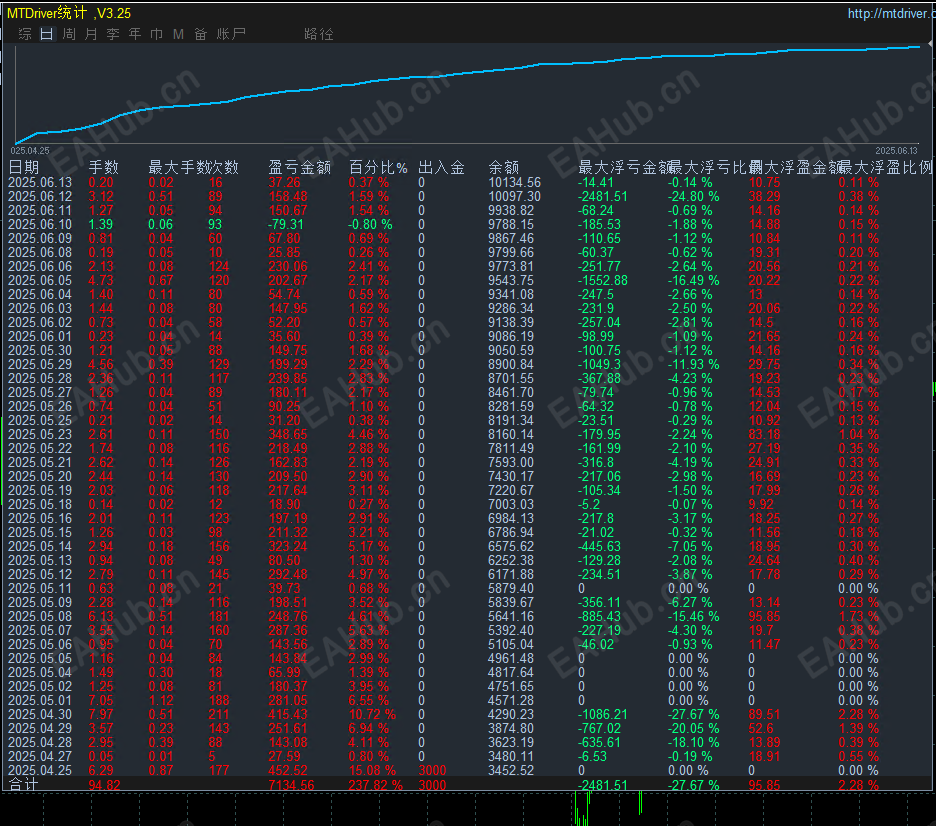Click the 百分比% column header
936x826 pixels.
(378, 167)
